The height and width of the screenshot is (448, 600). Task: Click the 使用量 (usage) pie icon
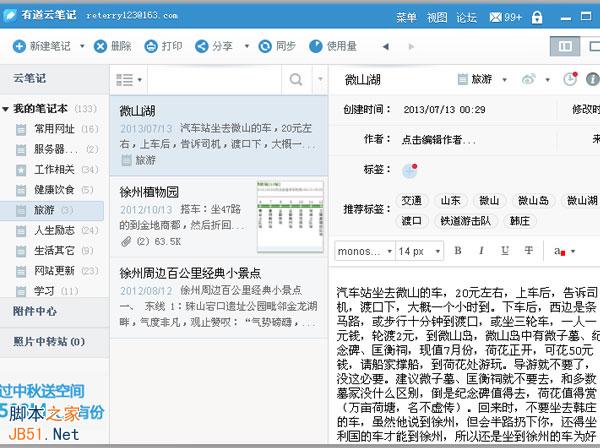(x=316, y=46)
